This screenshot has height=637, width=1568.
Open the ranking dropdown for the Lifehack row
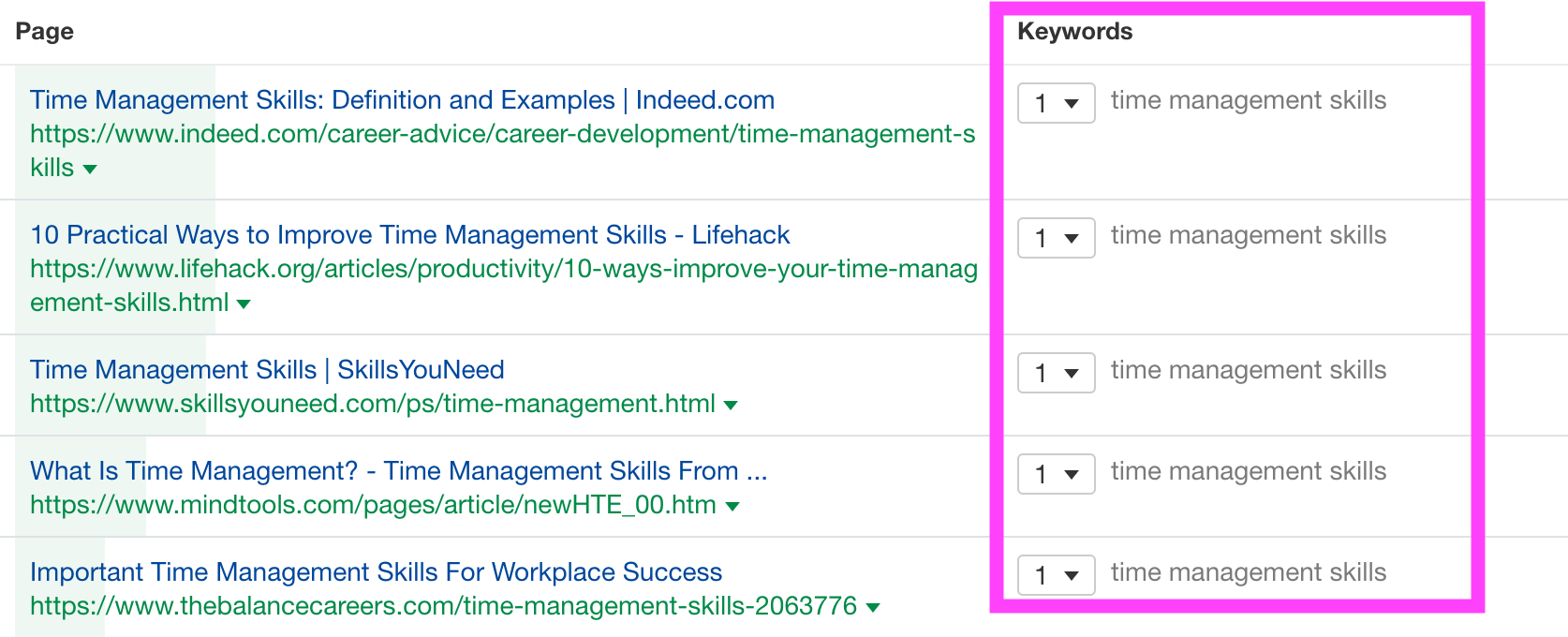pos(1056,238)
